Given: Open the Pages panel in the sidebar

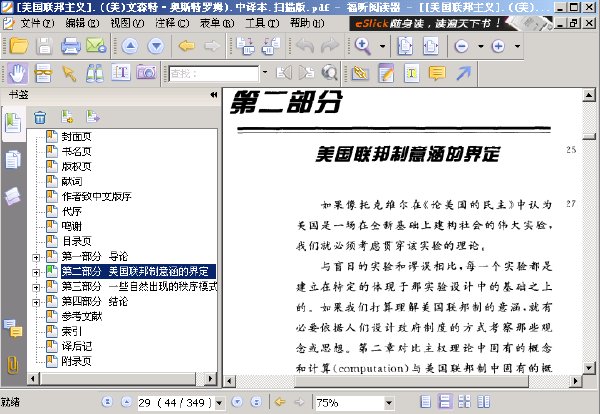Looking at the screenshot, I should [13, 160].
